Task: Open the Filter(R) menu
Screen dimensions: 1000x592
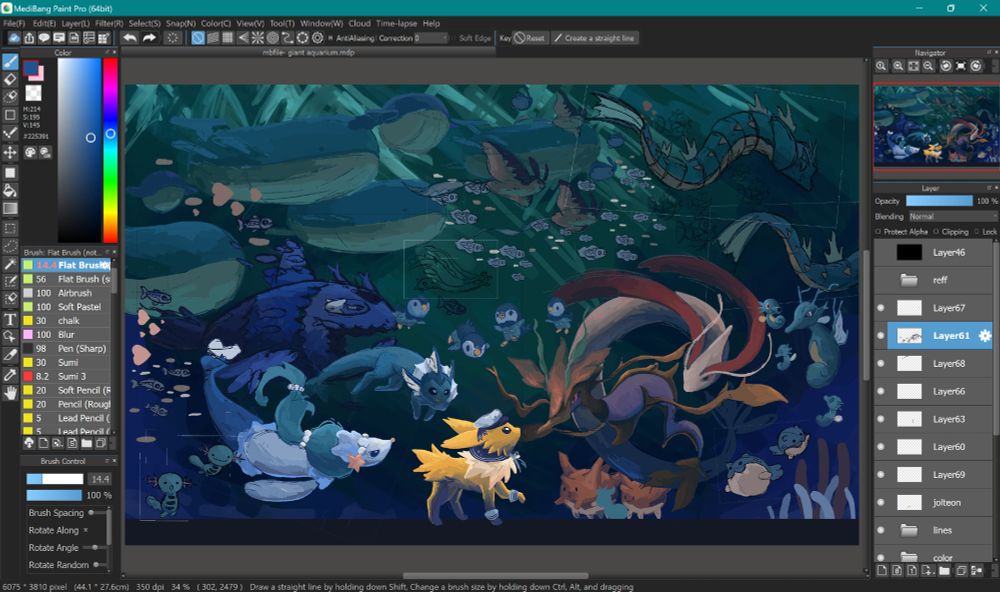Action: (109, 24)
